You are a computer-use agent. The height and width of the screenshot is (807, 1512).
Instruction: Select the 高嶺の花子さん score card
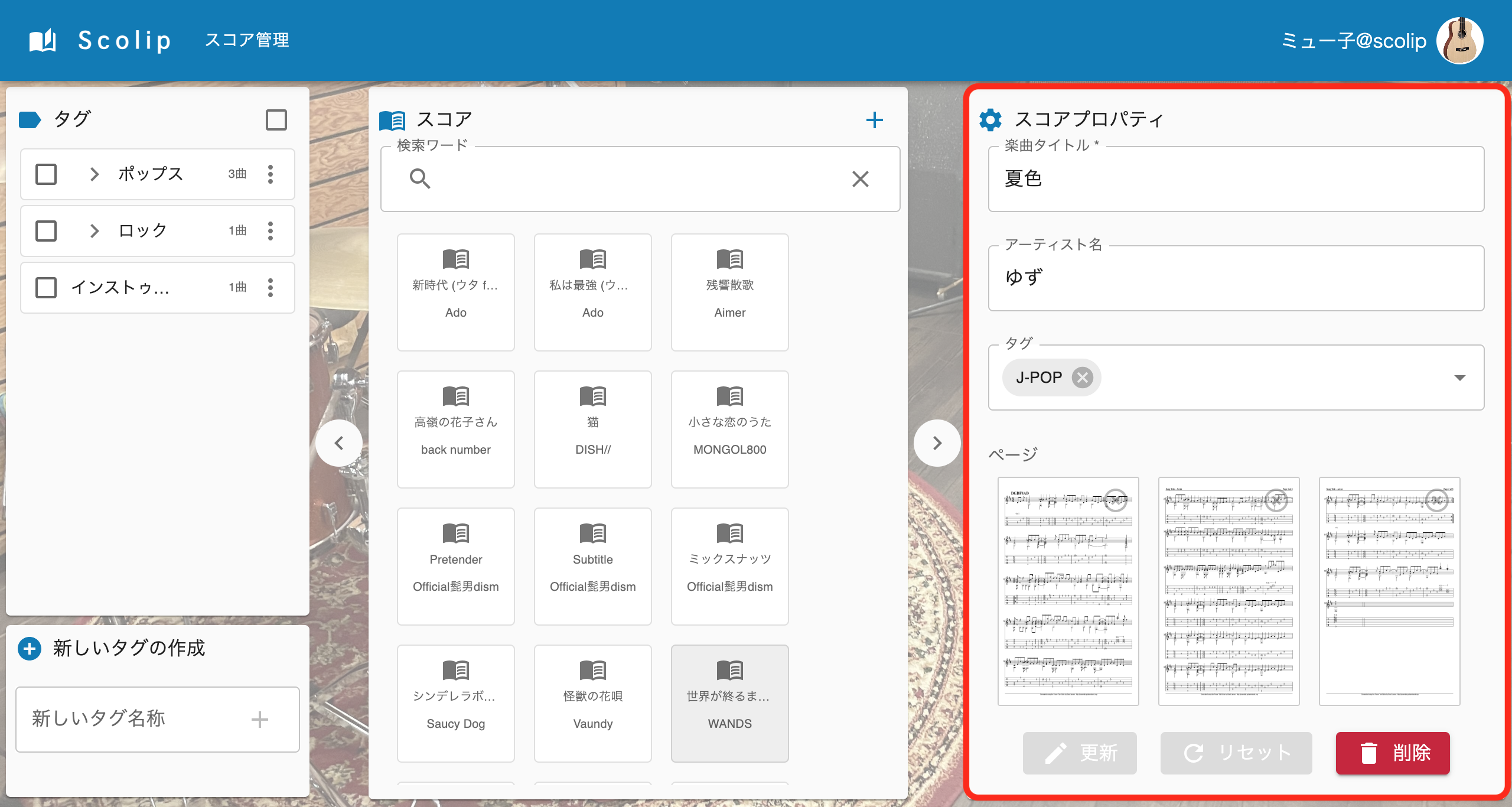coord(456,429)
